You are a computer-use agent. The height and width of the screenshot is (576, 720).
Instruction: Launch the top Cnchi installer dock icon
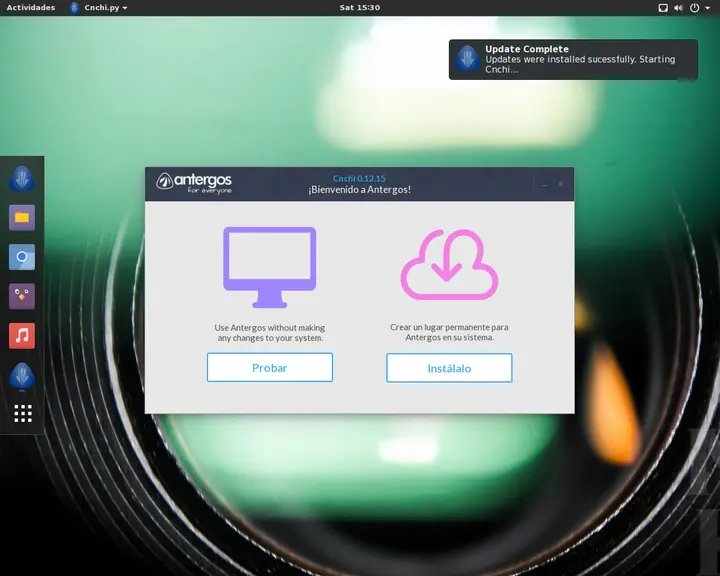(22, 178)
